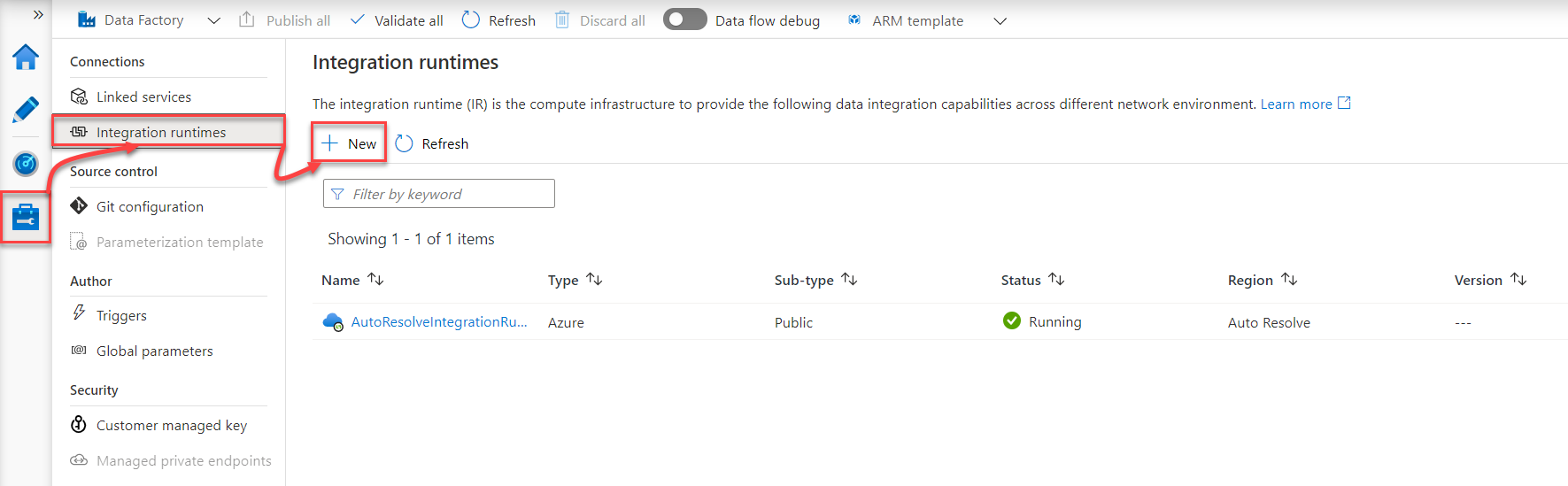Image resolution: width=1568 pixels, height=486 pixels.
Task: Click the Validate all checkmark icon
Action: [357, 19]
